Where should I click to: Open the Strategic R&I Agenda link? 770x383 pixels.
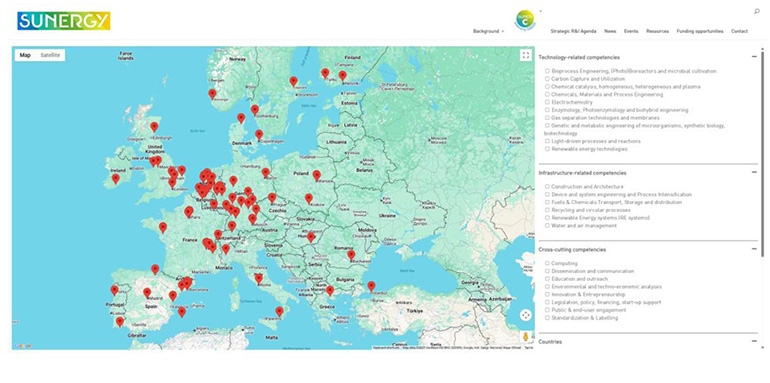573,31
